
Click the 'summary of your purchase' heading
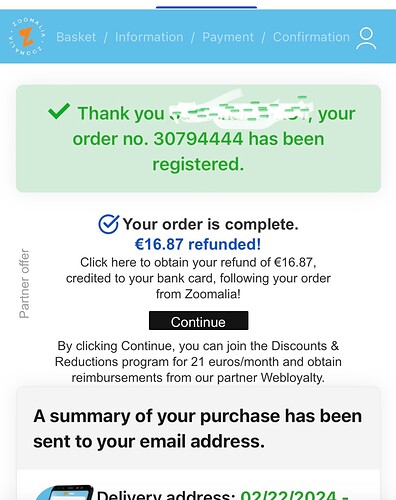click(197, 429)
